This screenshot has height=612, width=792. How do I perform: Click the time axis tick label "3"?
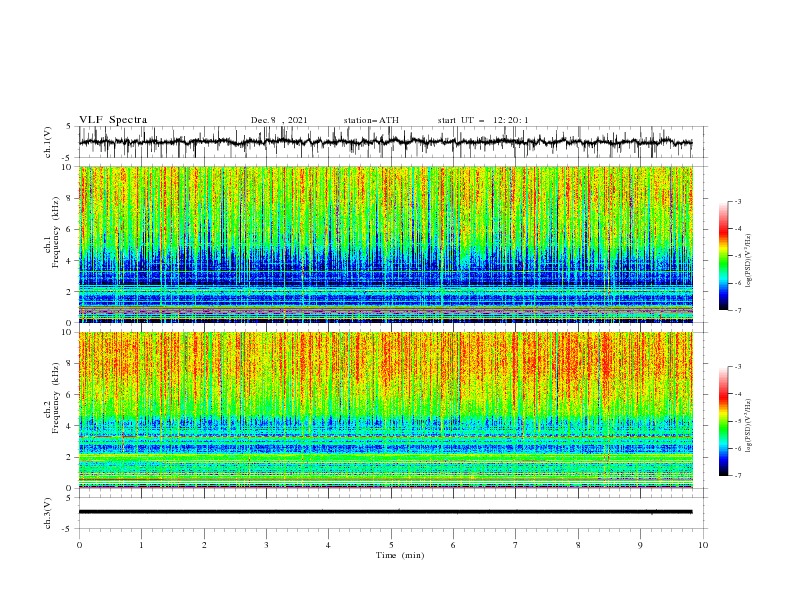coord(266,545)
